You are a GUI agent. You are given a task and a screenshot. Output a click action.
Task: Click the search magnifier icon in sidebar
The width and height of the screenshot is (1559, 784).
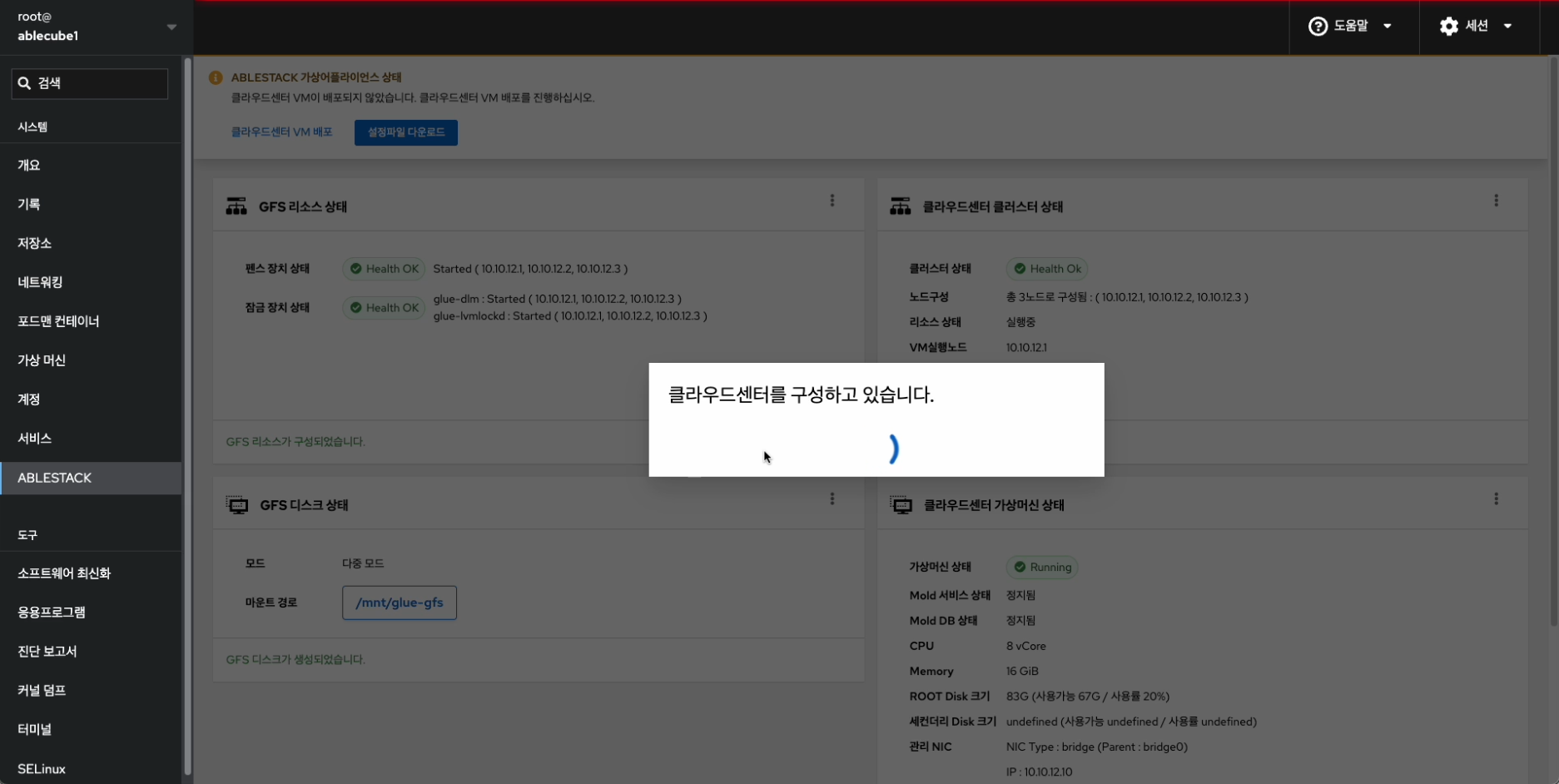coord(25,83)
